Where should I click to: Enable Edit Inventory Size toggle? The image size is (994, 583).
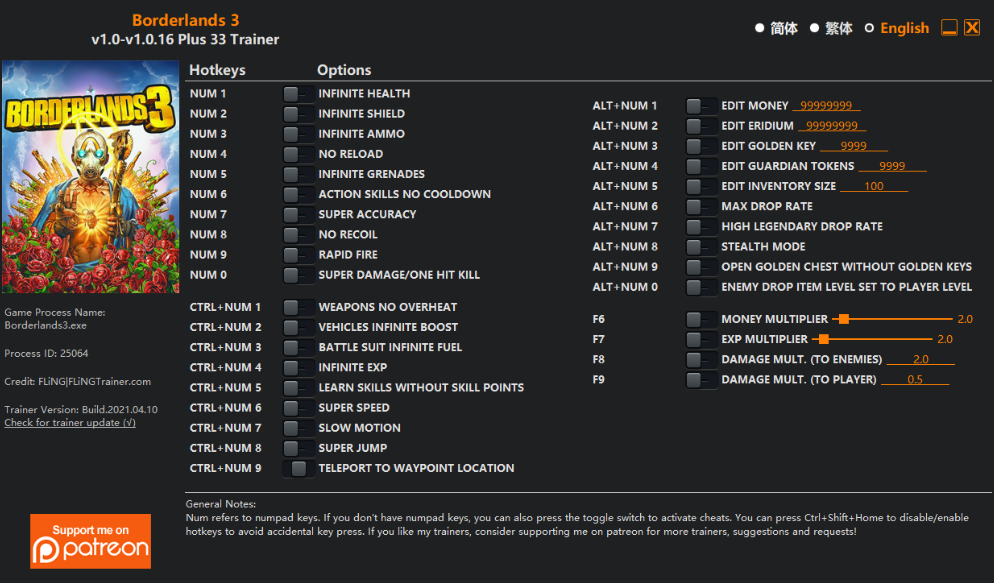pyautogui.click(x=701, y=186)
